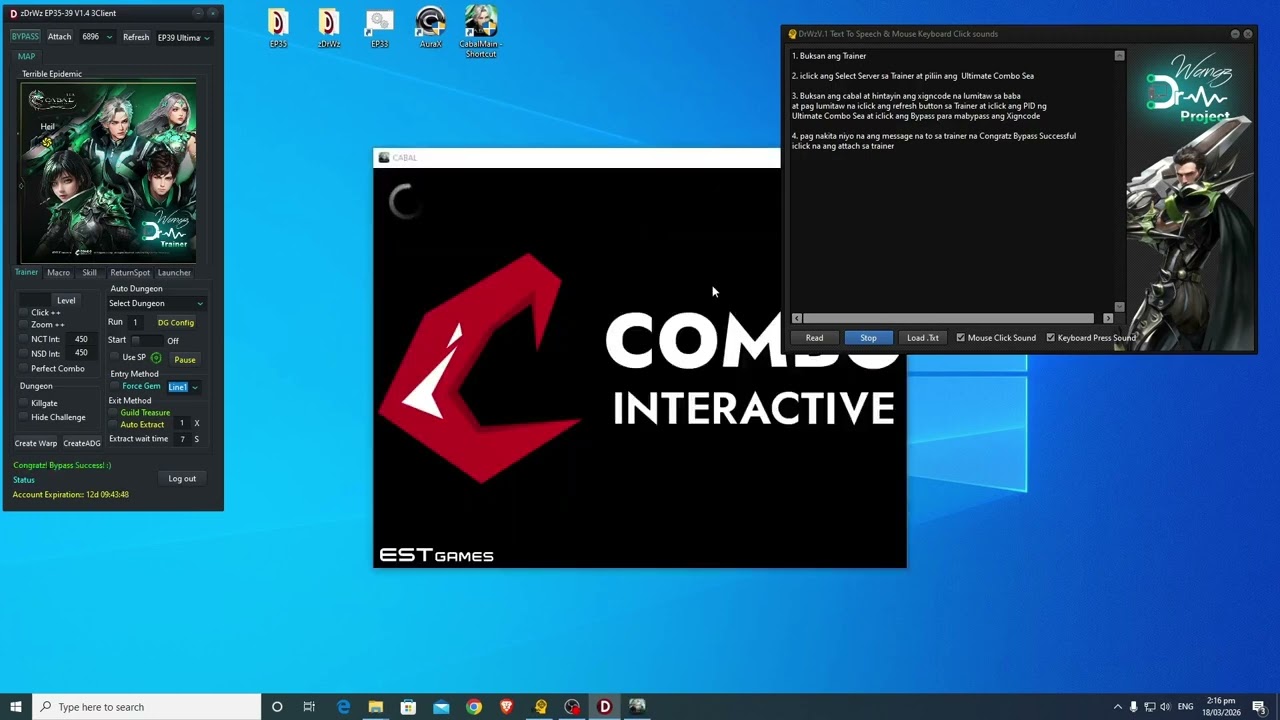Switch to the zDrWz trainer taskbar icon
Image resolution: width=1280 pixels, height=720 pixels.
point(605,707)
